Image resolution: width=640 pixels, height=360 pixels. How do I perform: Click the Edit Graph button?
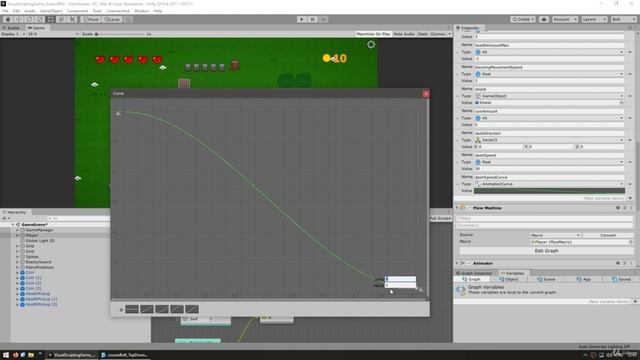(546, 251)
